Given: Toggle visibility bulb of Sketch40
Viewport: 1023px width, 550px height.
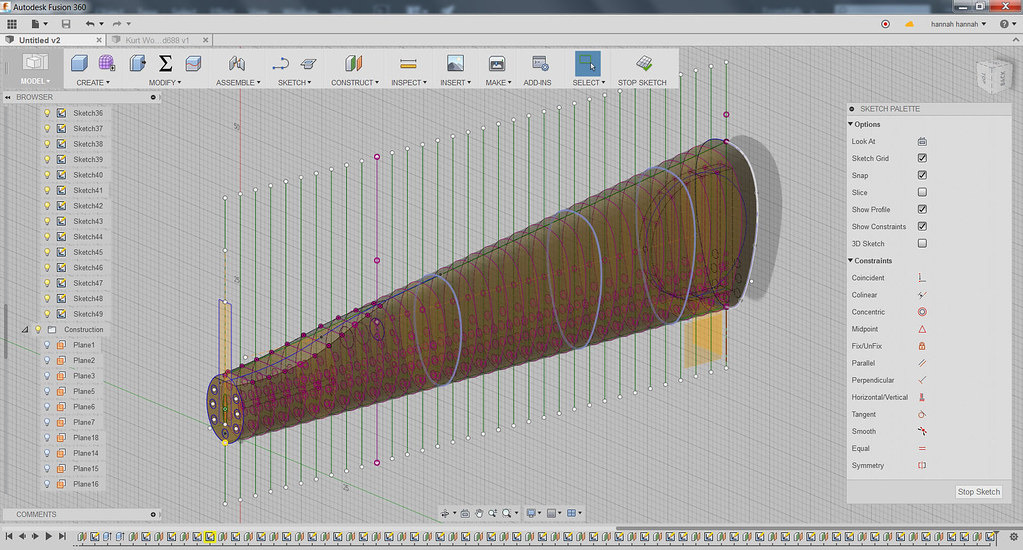Looking at the screenshot, I should [47, 175].
